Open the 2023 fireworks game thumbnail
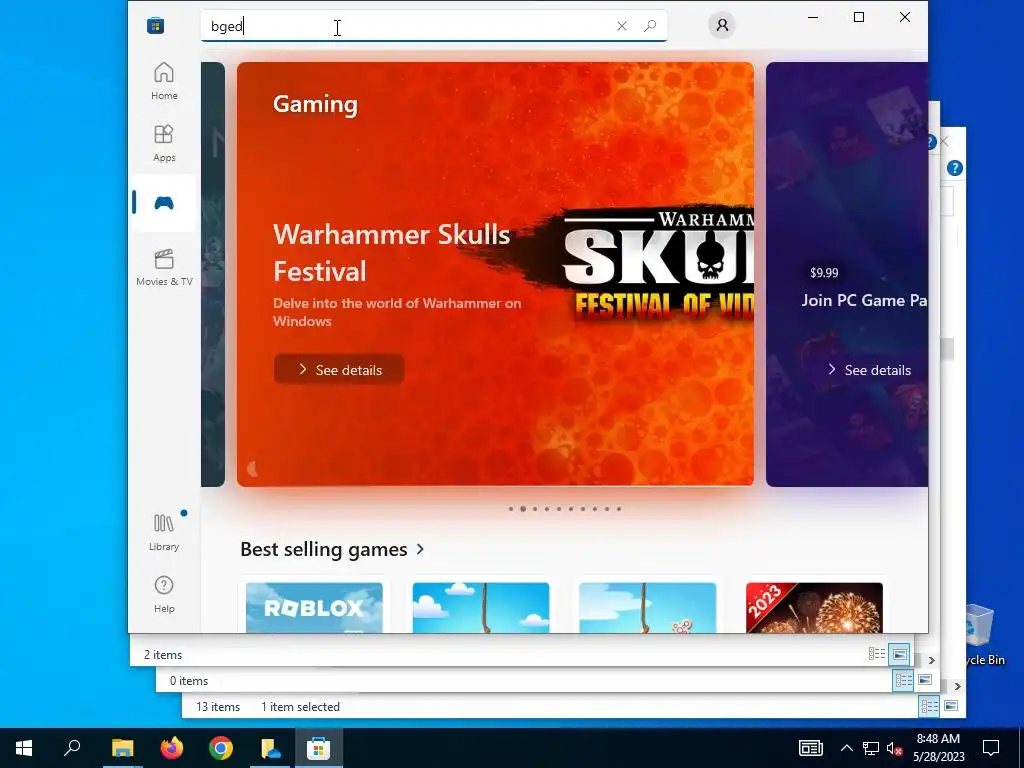The image size is (1024, 768). coord(814,607)
